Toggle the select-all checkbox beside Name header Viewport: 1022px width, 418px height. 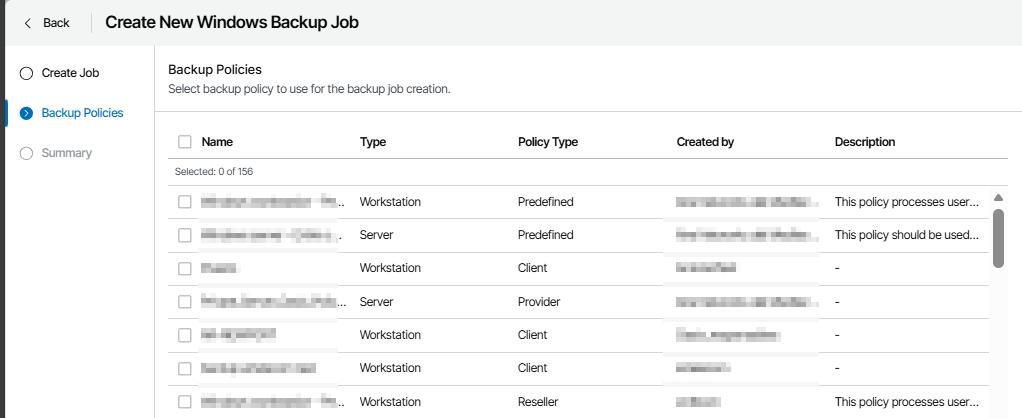coord(184,142)
